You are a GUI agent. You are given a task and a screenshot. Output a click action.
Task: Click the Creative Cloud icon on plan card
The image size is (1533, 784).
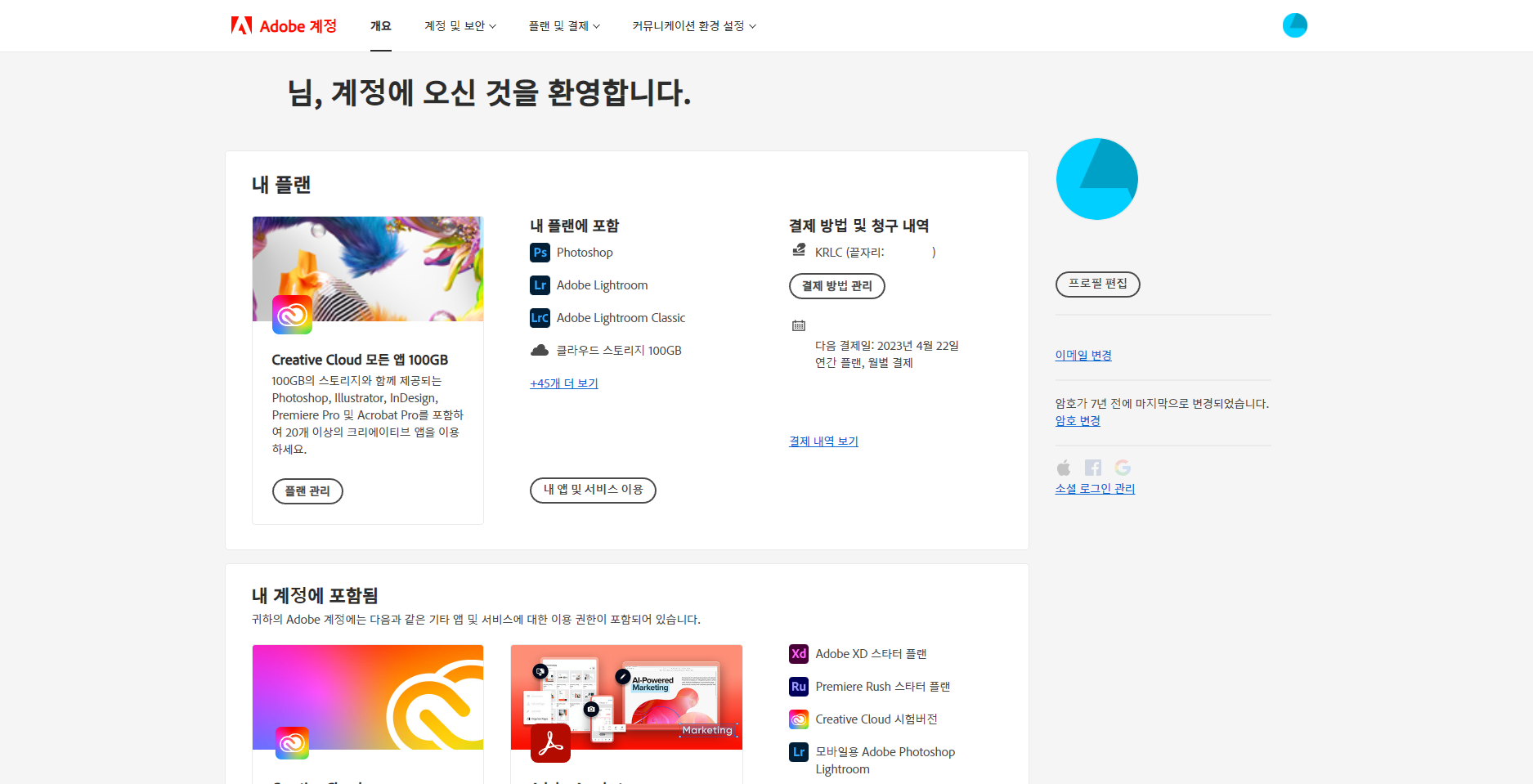pos(292,315)
